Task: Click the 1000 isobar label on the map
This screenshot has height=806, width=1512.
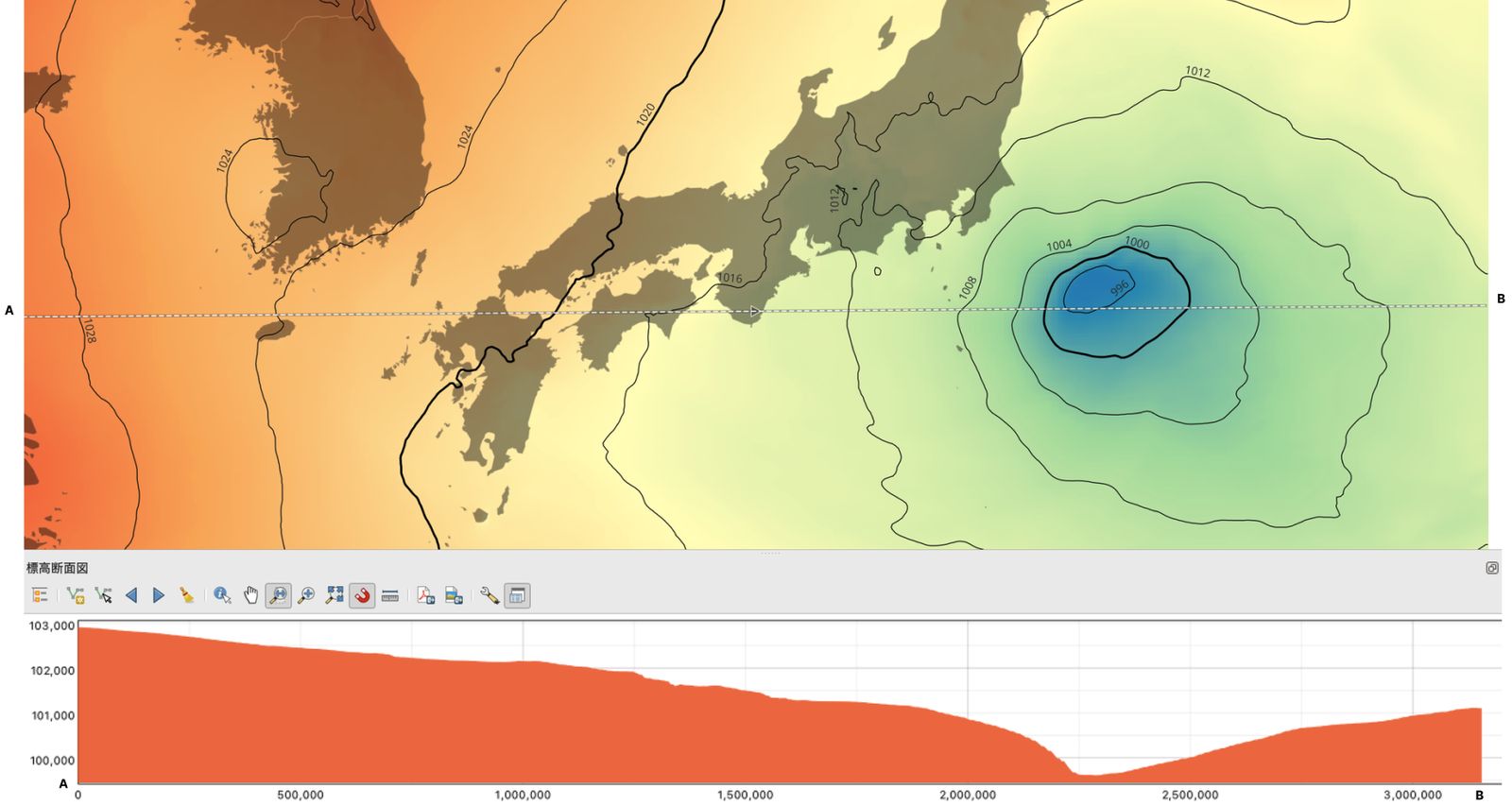Action: pyautogui.click(x=1137, y=243)
